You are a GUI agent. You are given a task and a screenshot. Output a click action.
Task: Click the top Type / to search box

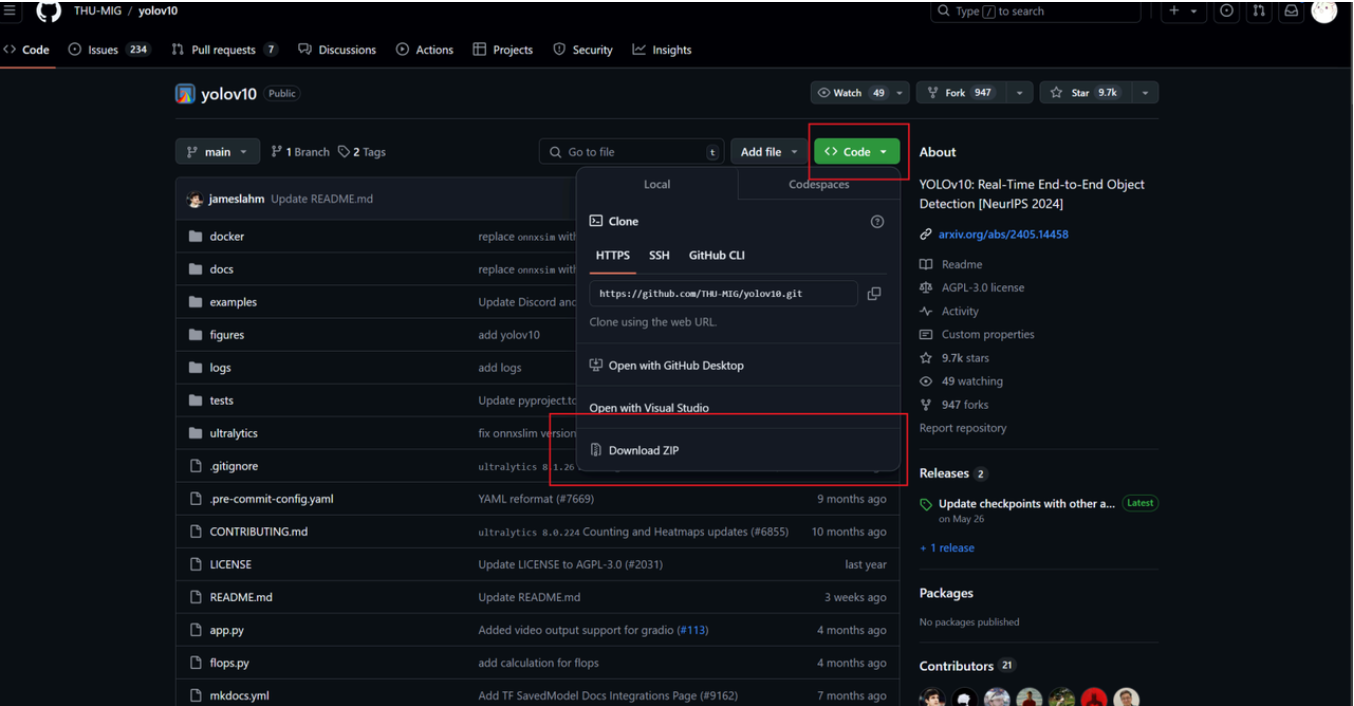pyautogui.click(x=1036, y=11)
